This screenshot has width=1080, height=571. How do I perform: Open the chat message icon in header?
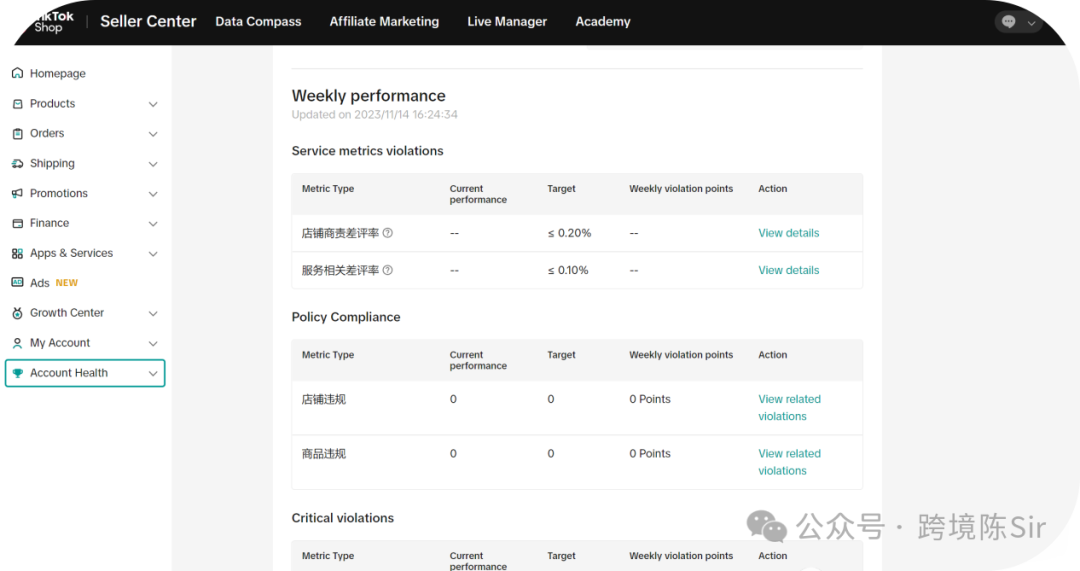[x=1008, y=22]
